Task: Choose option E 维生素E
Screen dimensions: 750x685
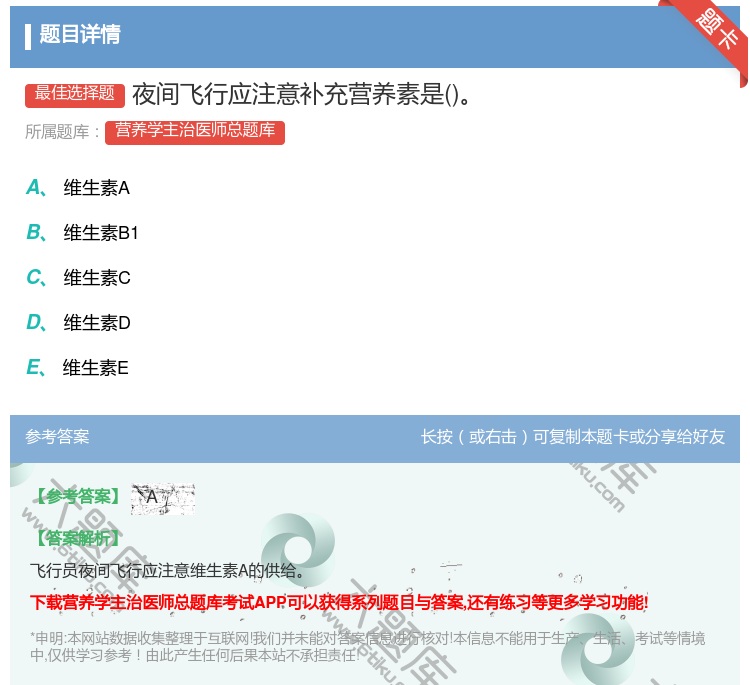Action: pos(95,368)
